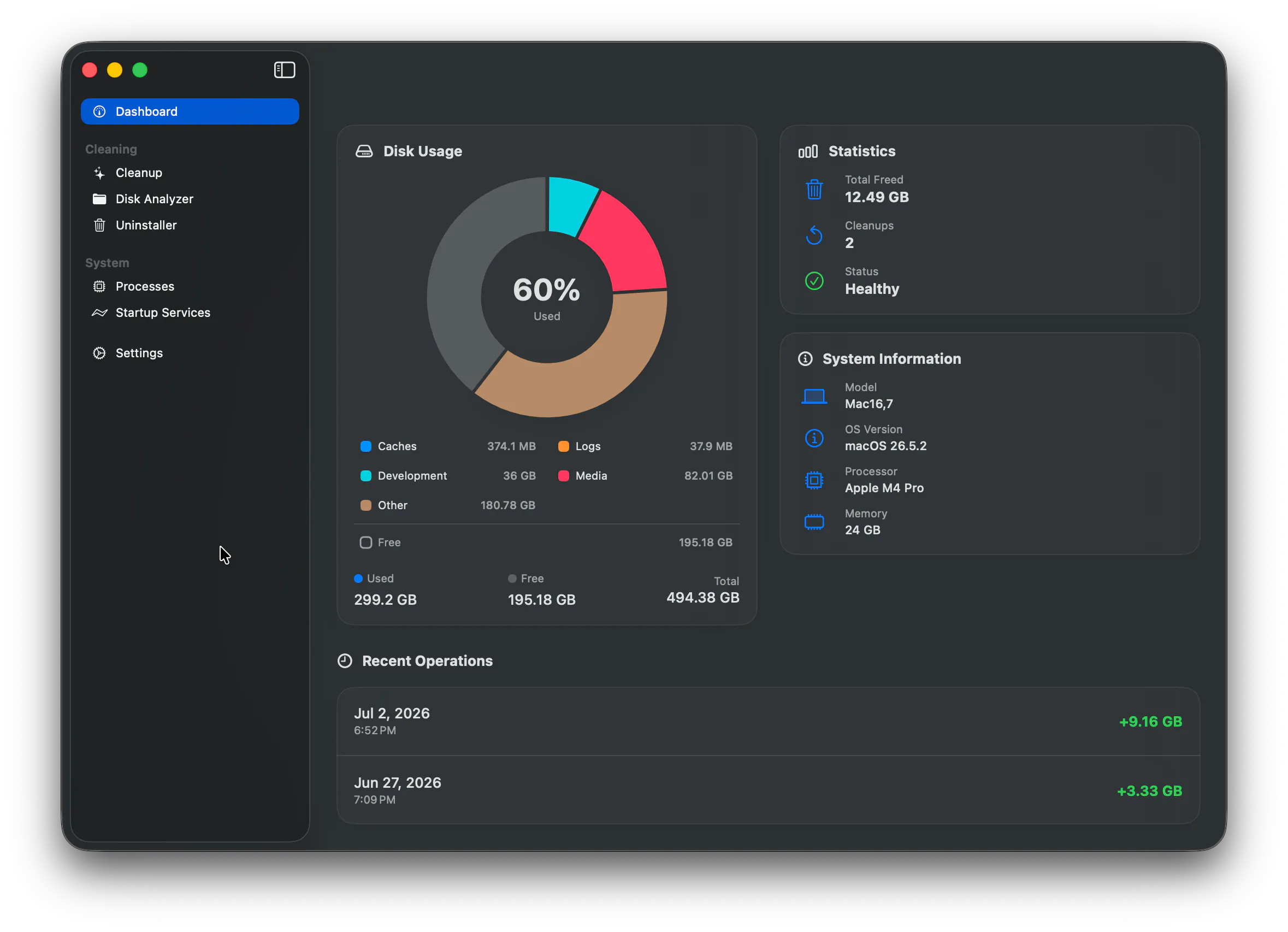Go to Disk Analyzer
The image size is (1288, 932).
pyautogui.click(x=190, y=199)
